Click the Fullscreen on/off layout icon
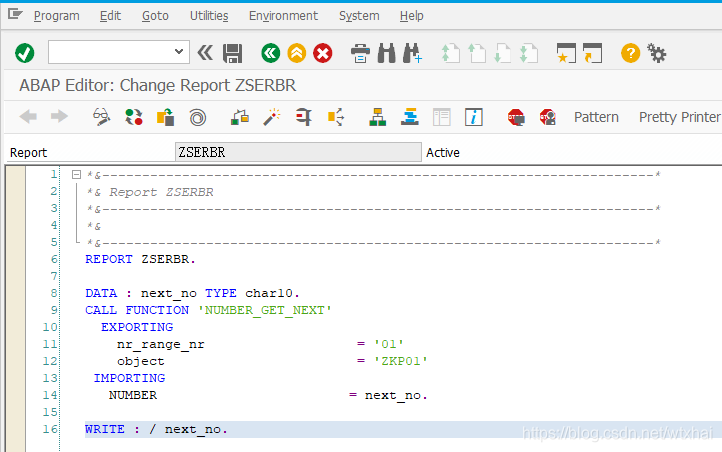Screen dimensions: 722x452 pyautogui.click(x=442, y=117)
